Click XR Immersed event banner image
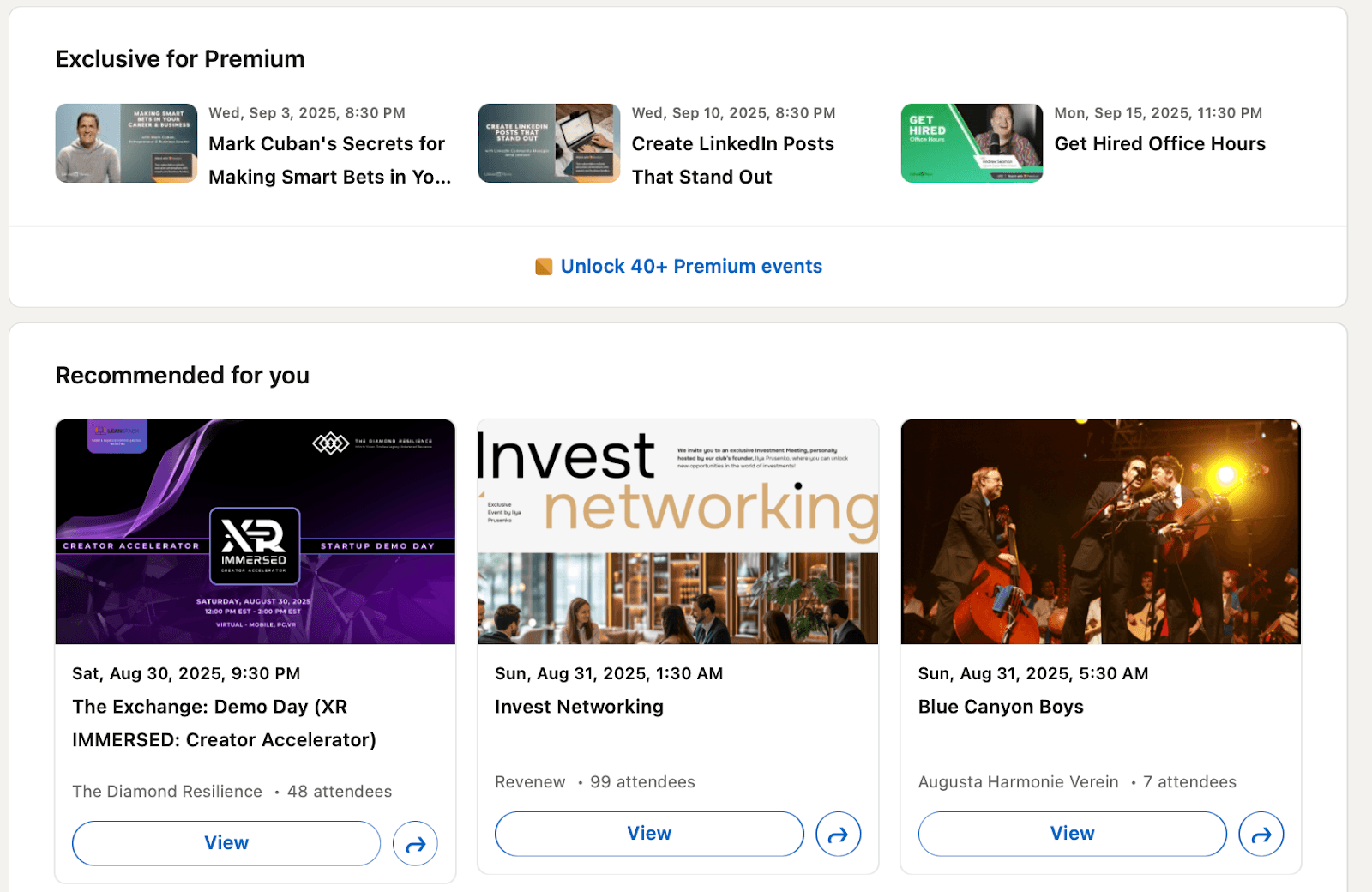This screenshot has height=892, width=1372. point(256,532)
